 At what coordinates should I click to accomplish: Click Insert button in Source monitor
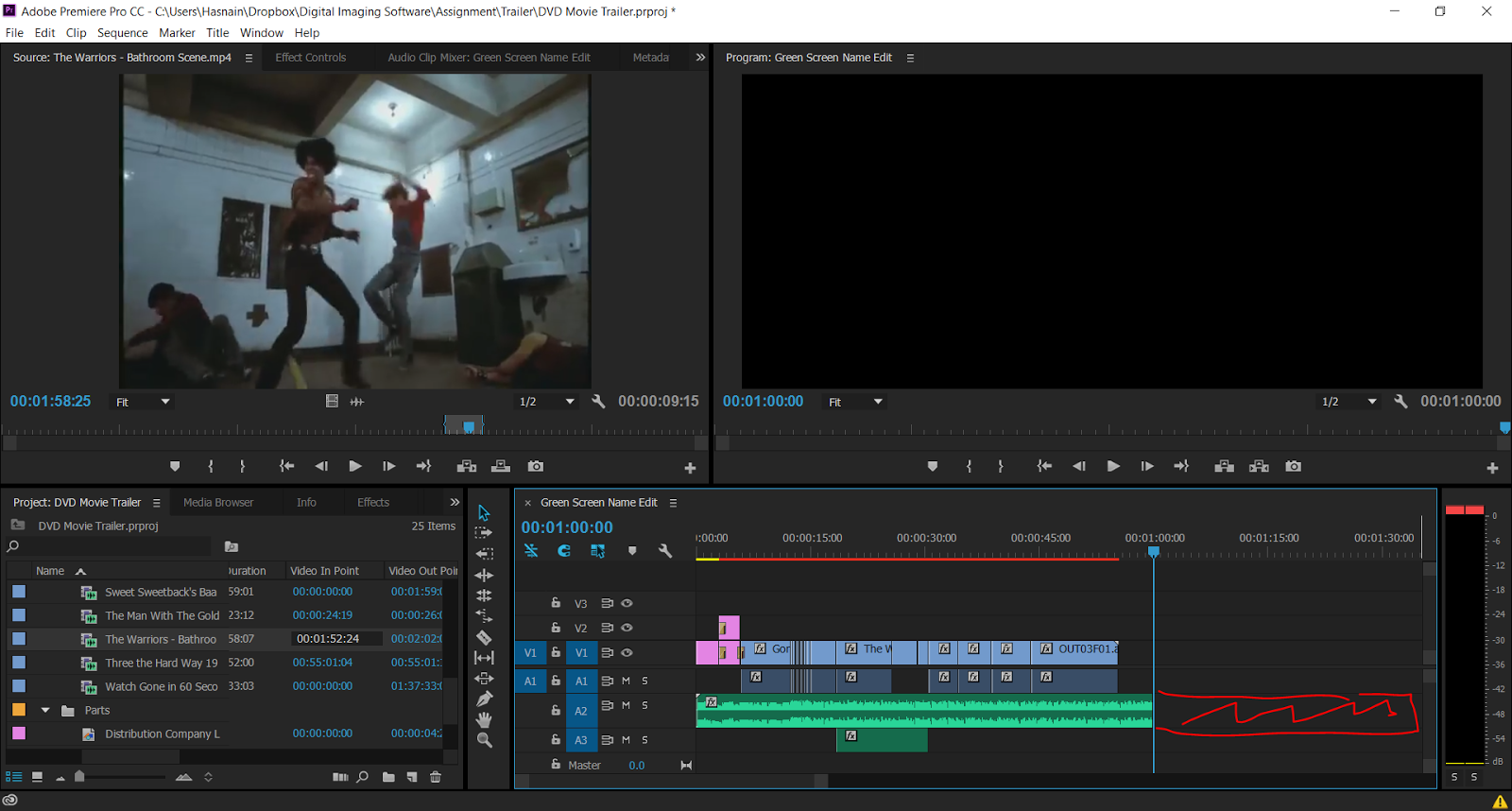(x=467, y=466)
